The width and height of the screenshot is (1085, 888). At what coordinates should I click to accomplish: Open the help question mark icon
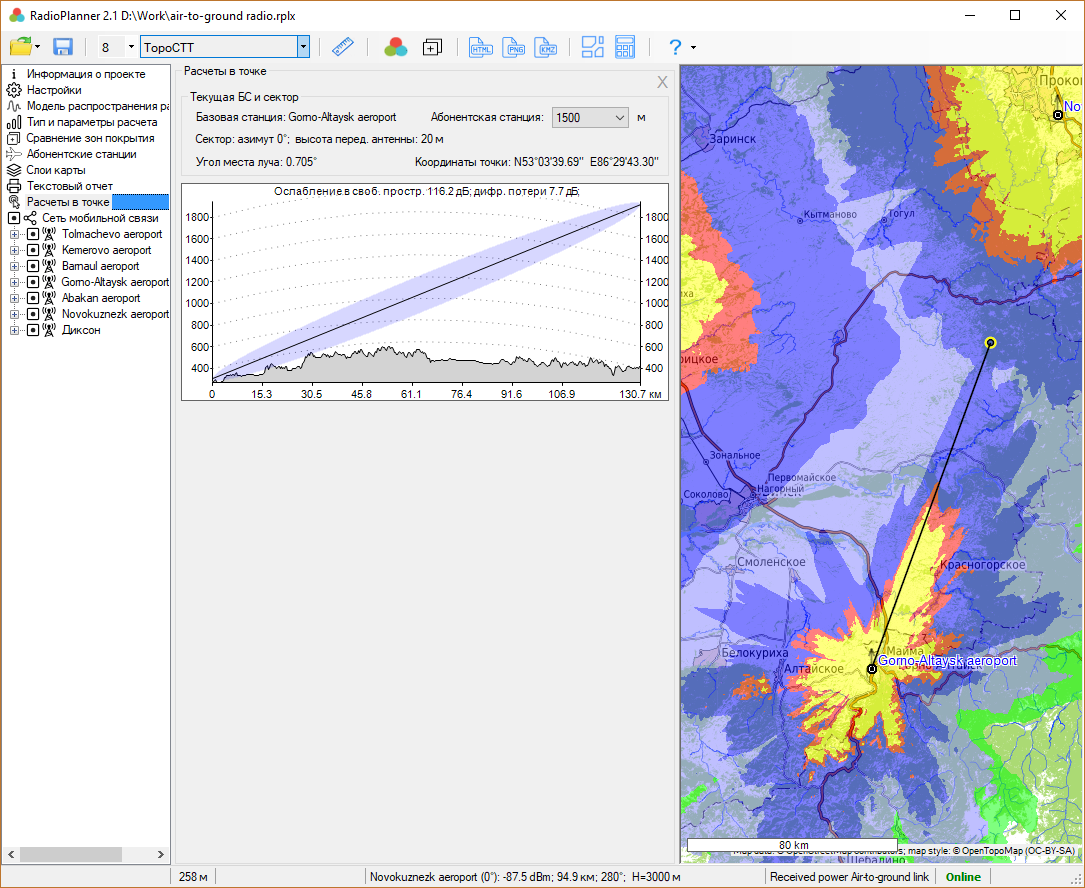coord(675,47)
